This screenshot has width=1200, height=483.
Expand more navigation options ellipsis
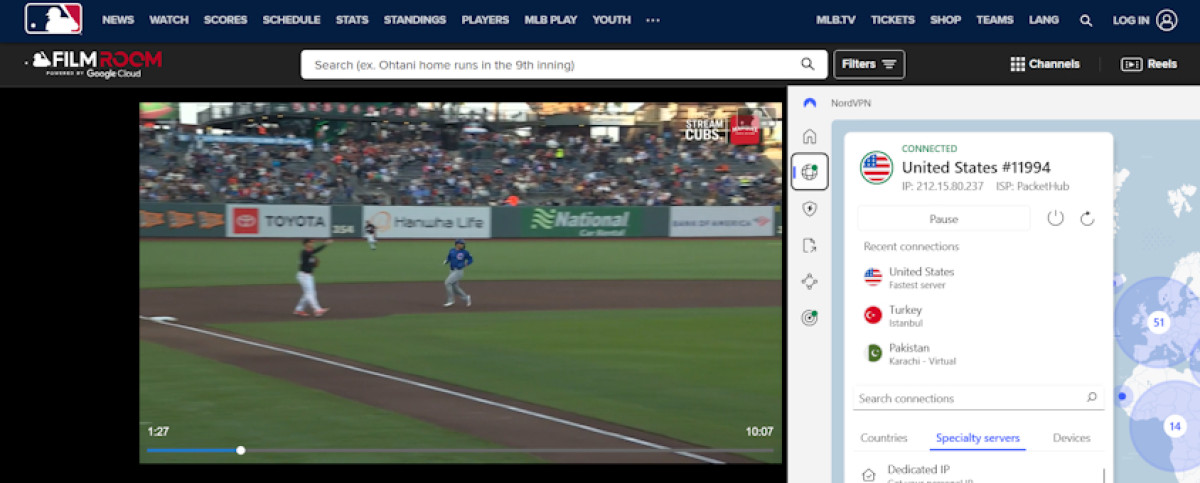pyautogui.click(x=653, y=20)
